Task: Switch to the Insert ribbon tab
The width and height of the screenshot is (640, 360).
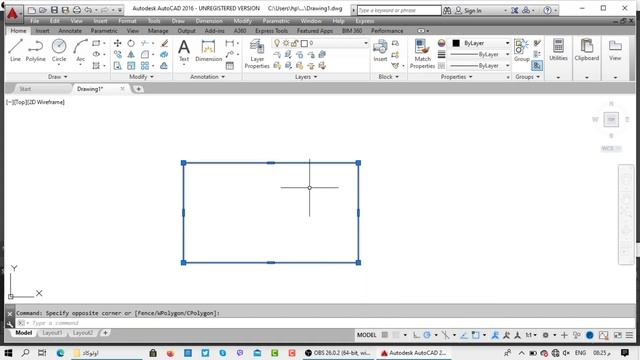Action: [42, 31]
